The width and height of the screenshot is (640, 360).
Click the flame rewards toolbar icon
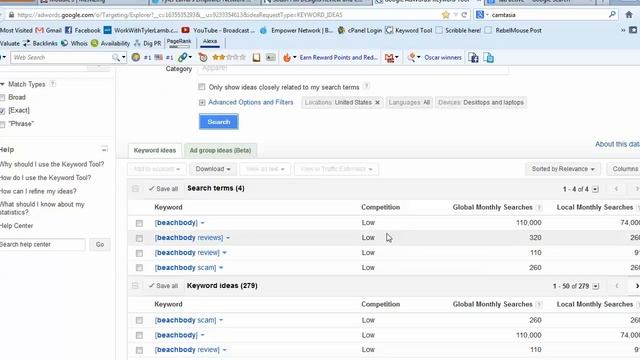[287, 58]
